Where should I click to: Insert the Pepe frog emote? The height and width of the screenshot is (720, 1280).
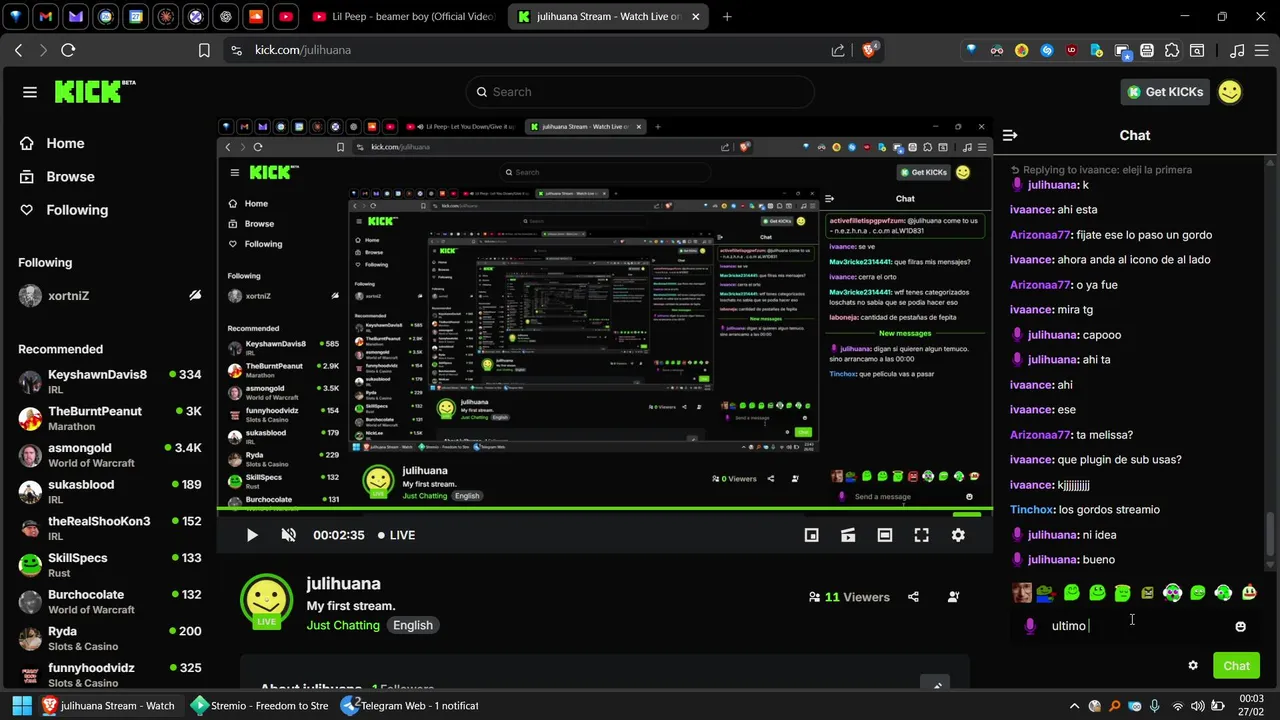pos(1045,593)
